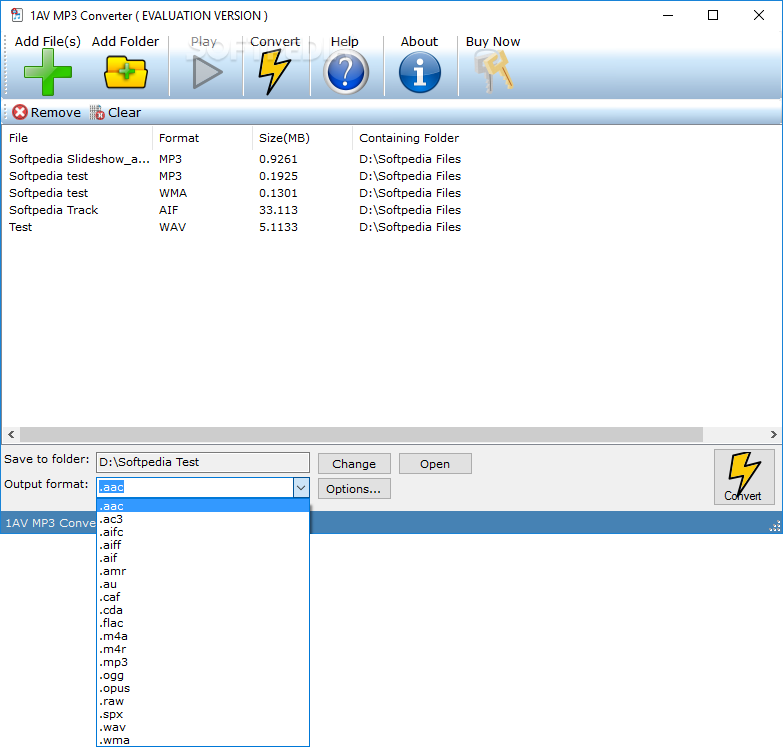
Task: Sort by the Size(MB) column header
Action: coord(303,138)
